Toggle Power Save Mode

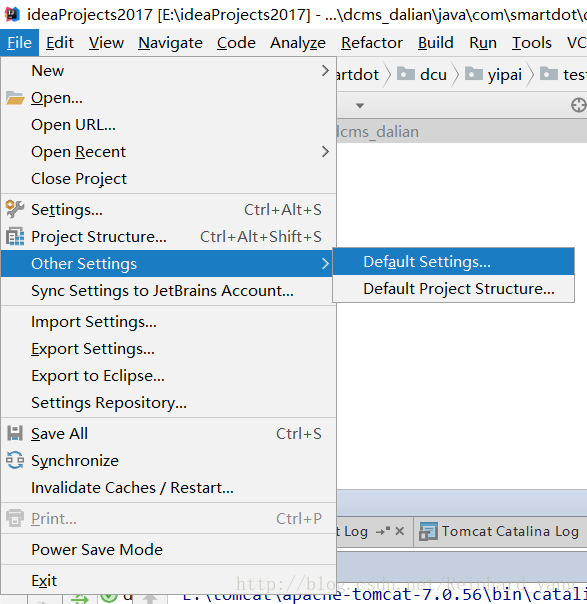168,549
